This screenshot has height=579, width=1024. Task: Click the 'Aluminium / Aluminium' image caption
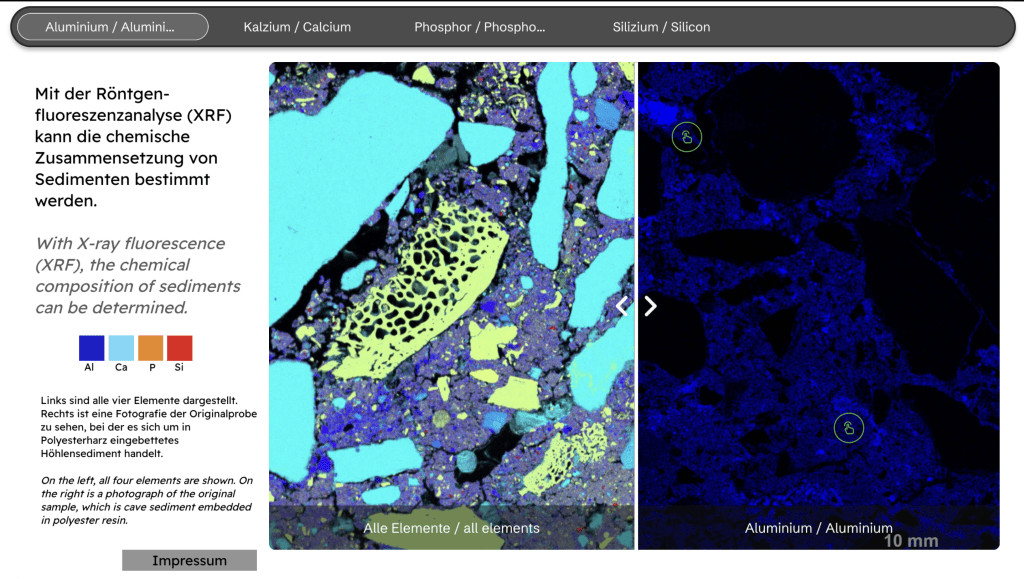click(818, 528)
